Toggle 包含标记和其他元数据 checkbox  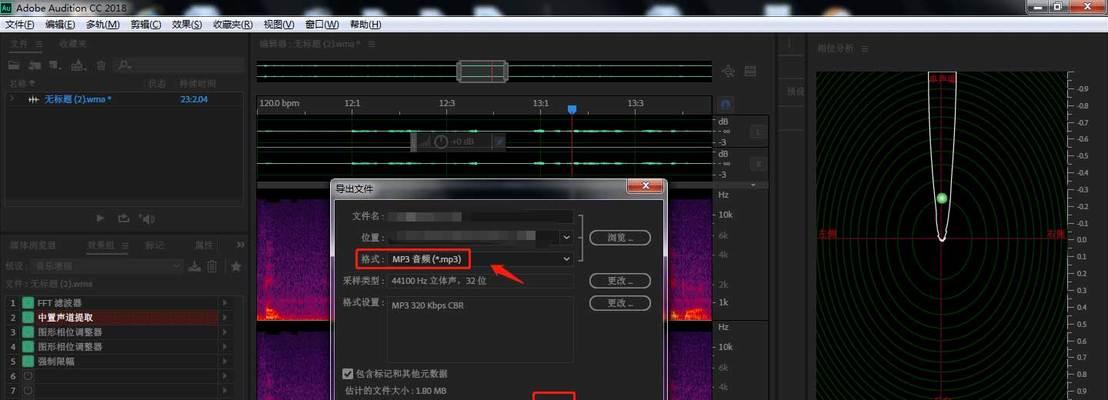pyautogui.click(x=347, y=373)
